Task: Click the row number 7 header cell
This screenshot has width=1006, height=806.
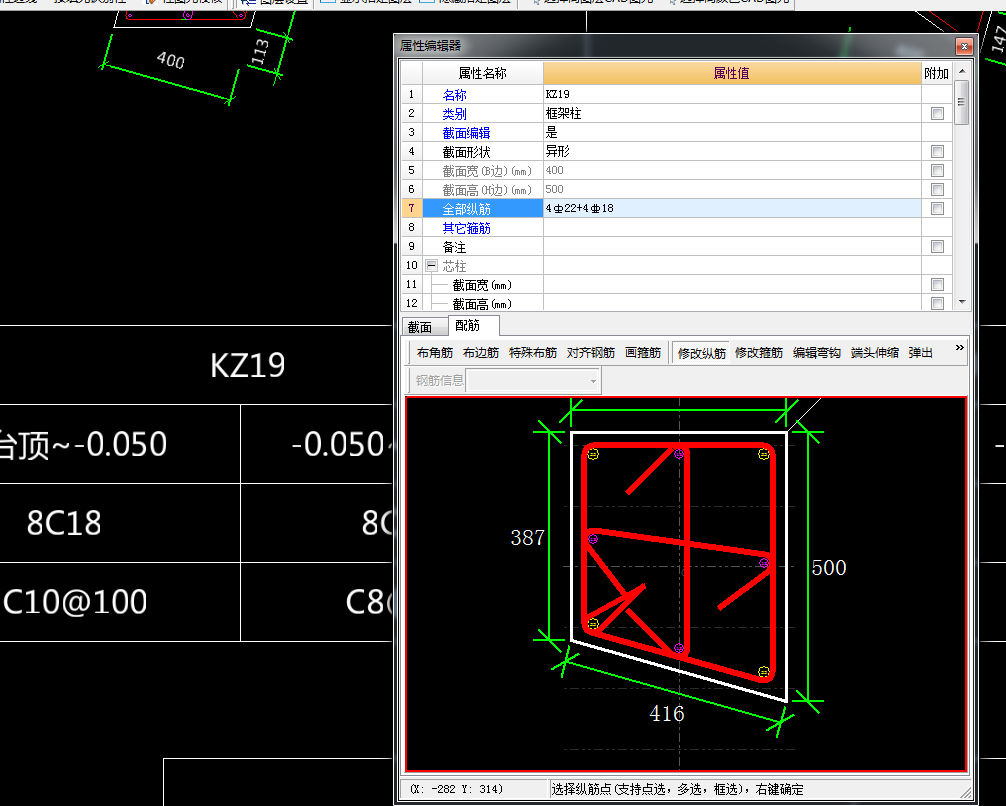Action: point(411,209)
